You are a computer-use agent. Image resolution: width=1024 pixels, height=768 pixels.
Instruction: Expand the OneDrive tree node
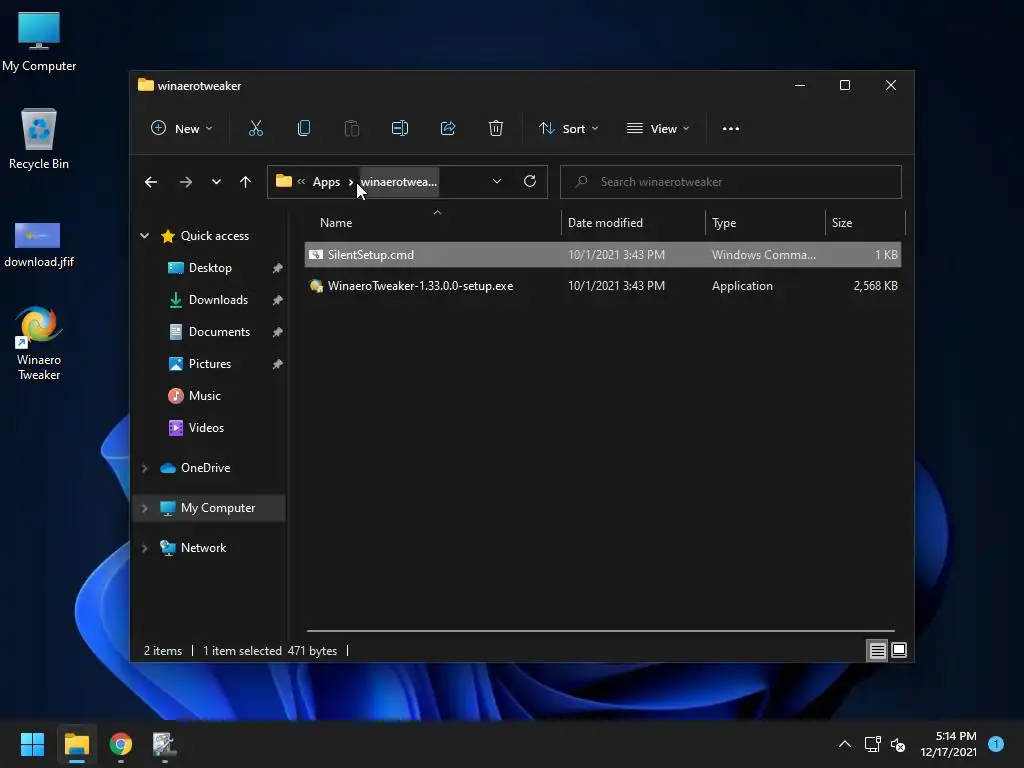click(x=144, y=468)
